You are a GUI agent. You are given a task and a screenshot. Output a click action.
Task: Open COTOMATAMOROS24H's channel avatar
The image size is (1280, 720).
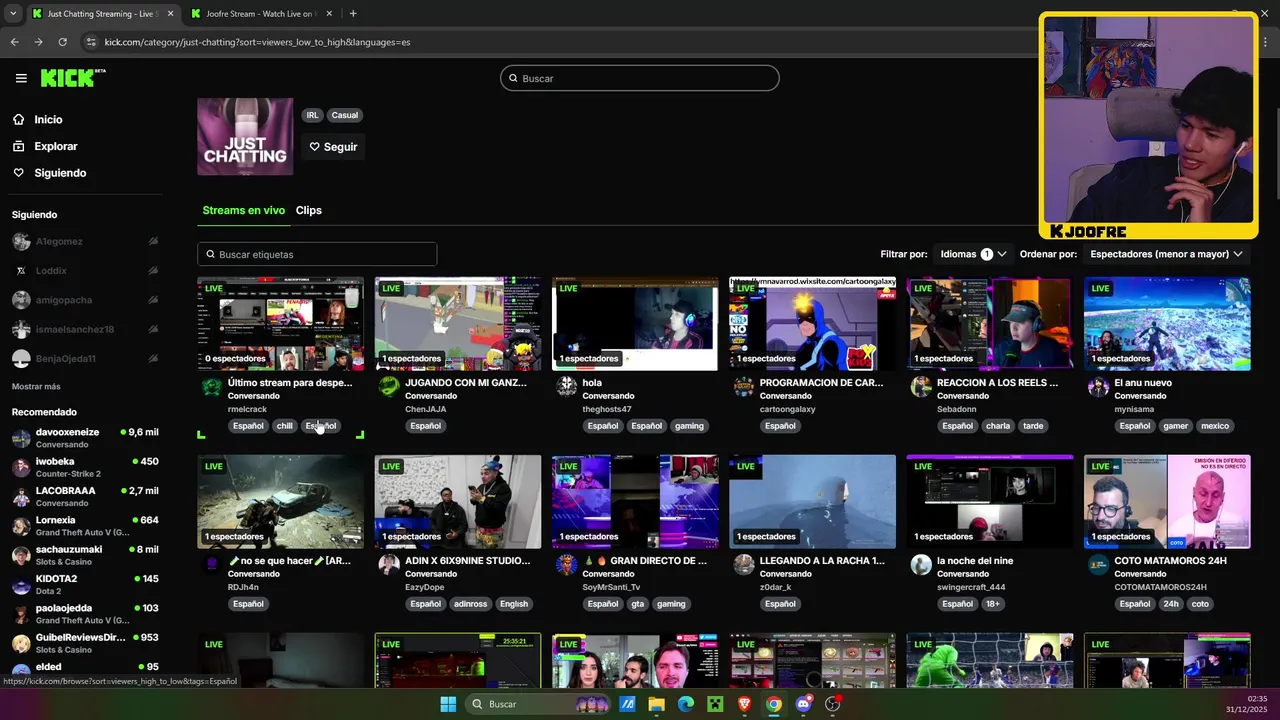click(x=1099, y=565)
